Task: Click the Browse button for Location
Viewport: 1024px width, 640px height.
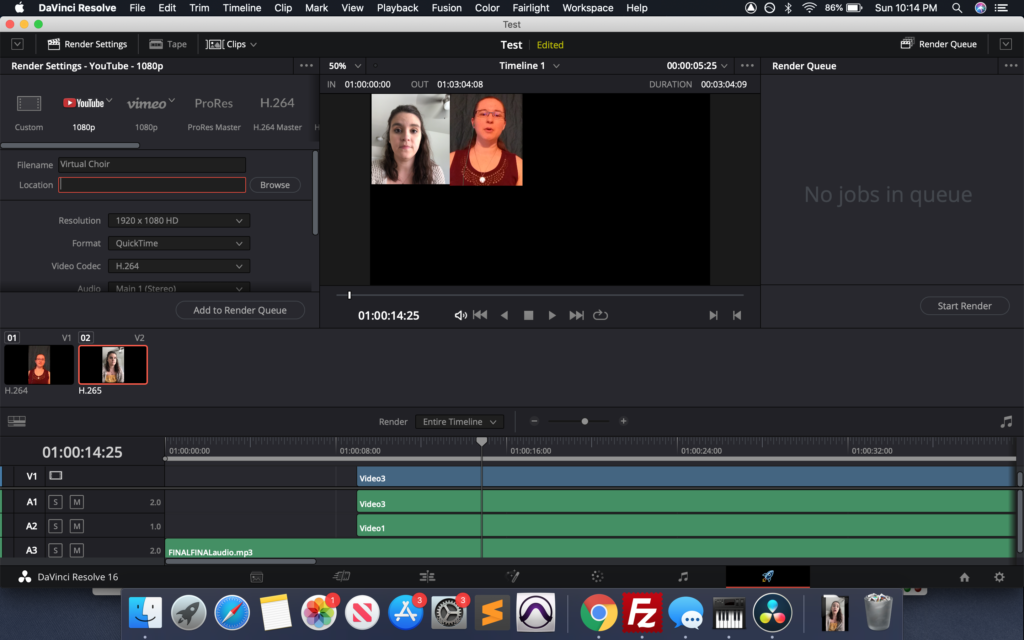Action: pos(274,185)
